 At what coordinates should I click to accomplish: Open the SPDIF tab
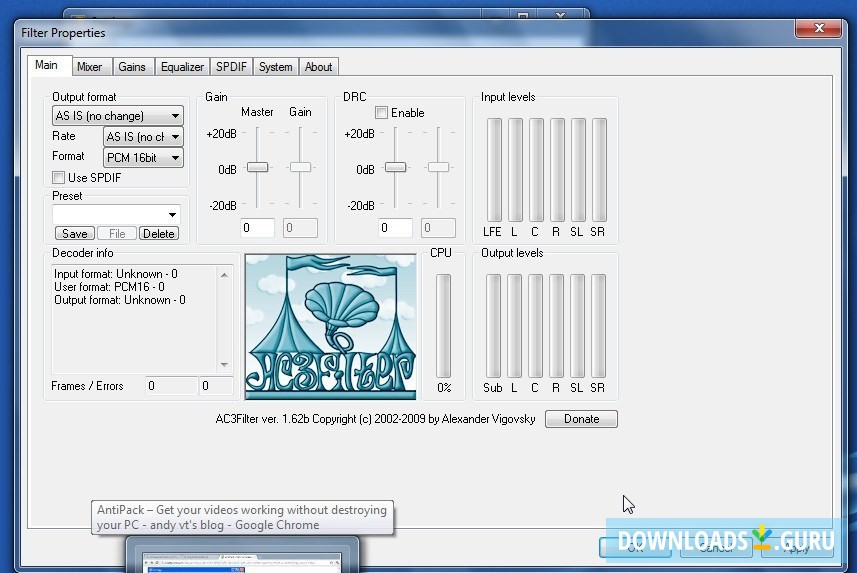click(231, 67)
